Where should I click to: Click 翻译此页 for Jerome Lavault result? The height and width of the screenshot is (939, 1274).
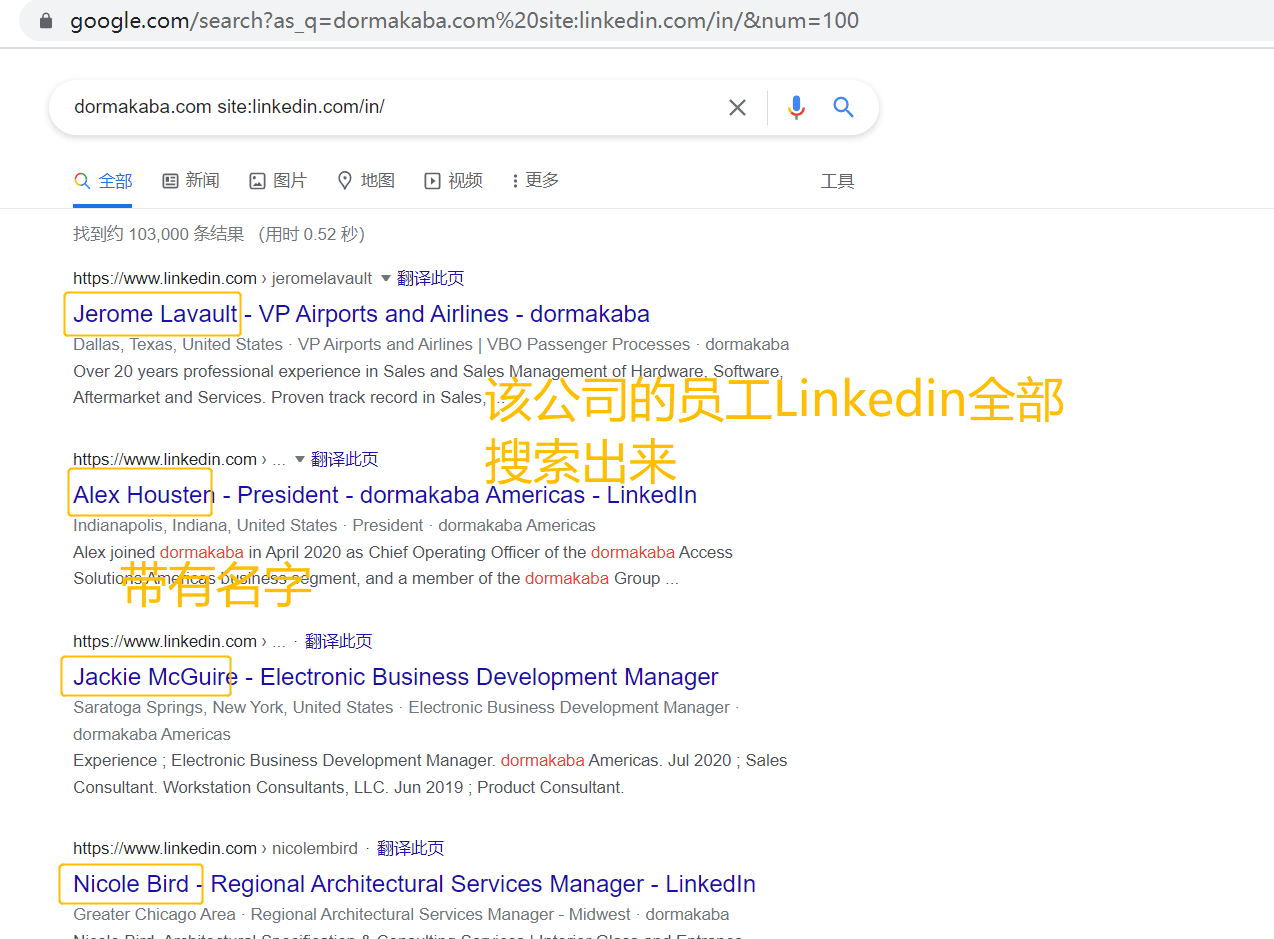(x=430, y=278)
